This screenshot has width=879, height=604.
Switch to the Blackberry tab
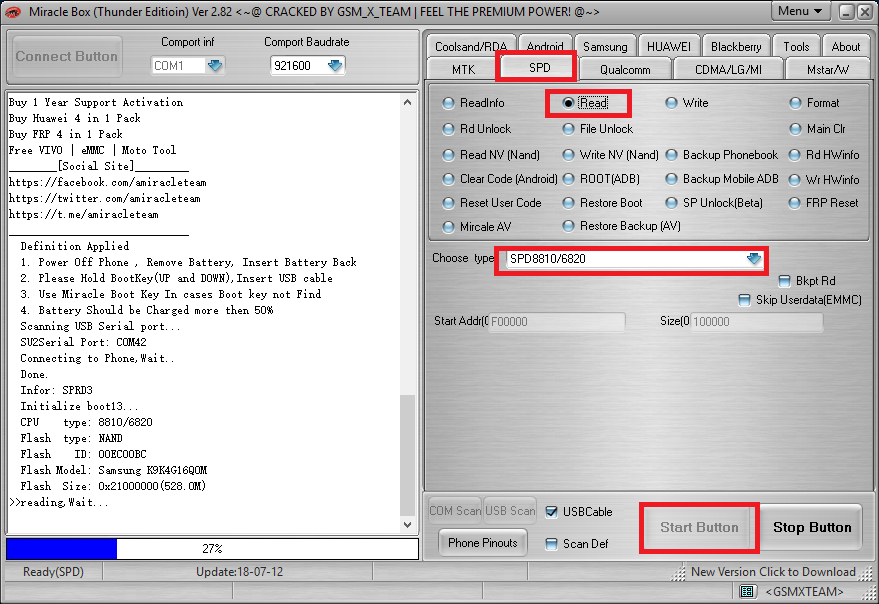pyautogui.click(x=736, y=47)
